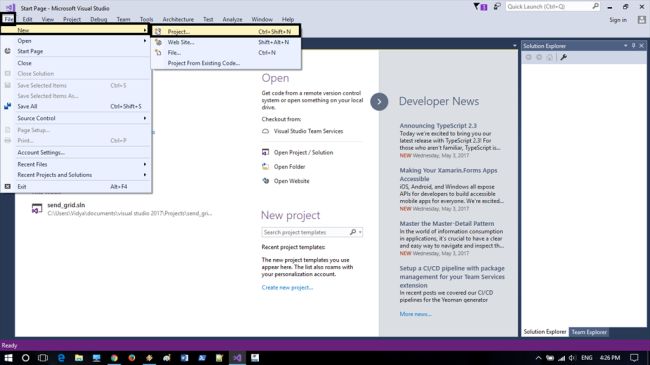The image size is (650, 365).
Task: Open Task View on the taskbar
Action: click(43, 358)
